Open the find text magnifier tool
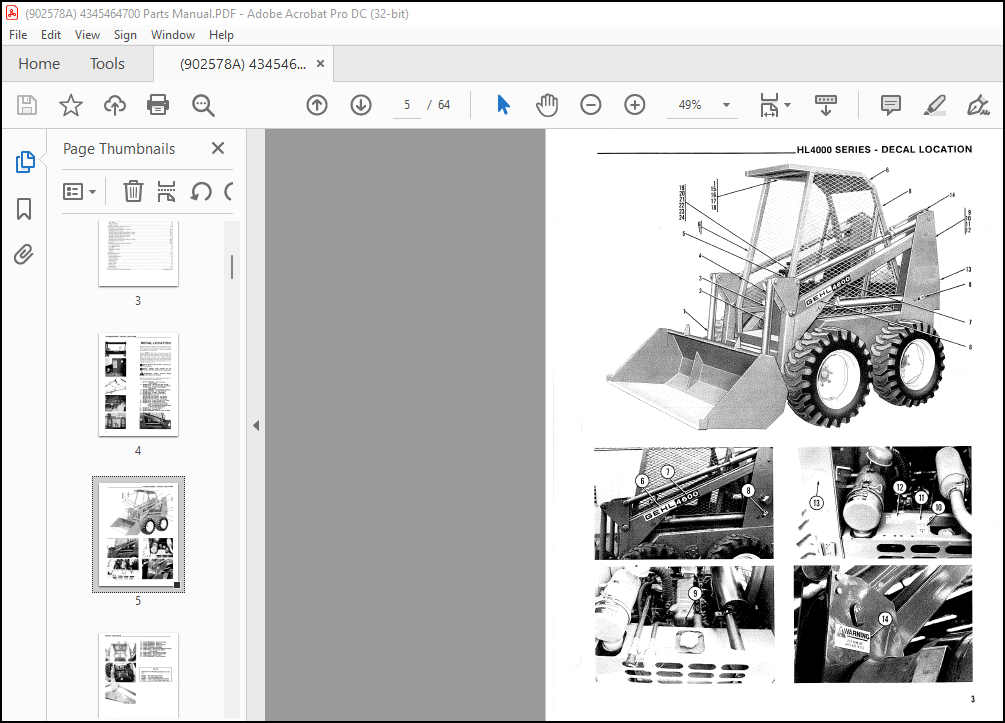This screenshot has width=1005, height=723. [203, 104]
